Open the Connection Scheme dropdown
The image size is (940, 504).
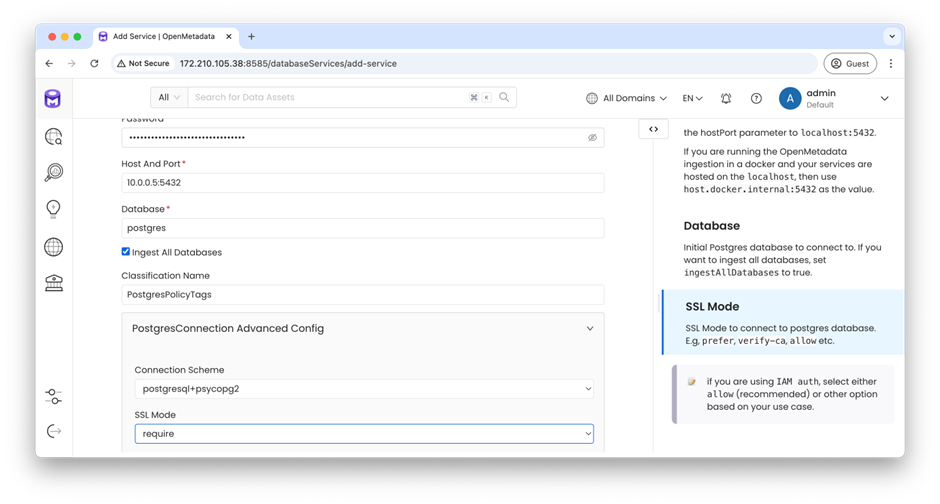click(x=364, y=389)
